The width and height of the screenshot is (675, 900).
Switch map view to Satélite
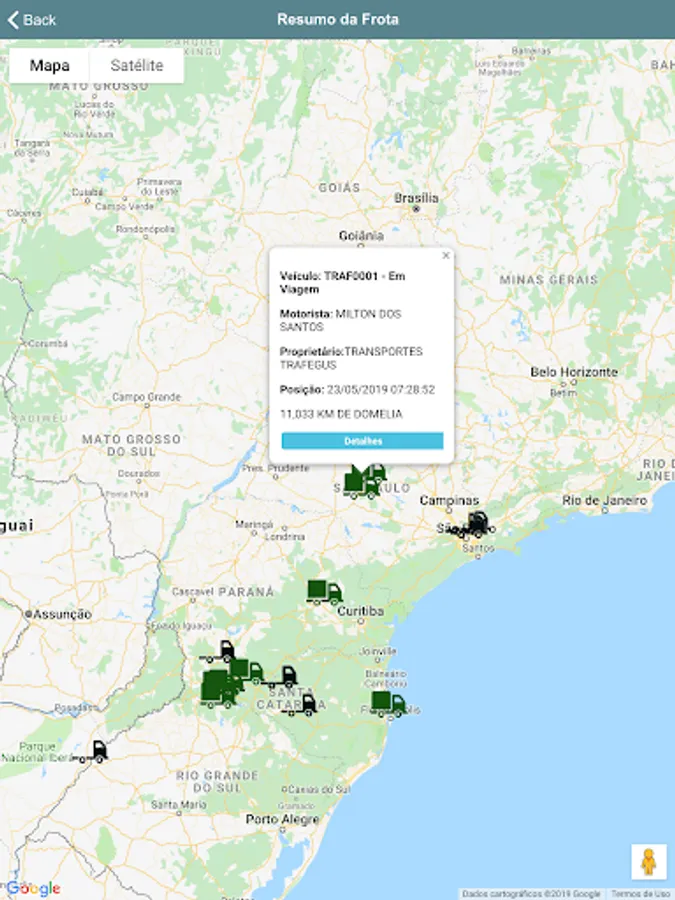(137, 65)
